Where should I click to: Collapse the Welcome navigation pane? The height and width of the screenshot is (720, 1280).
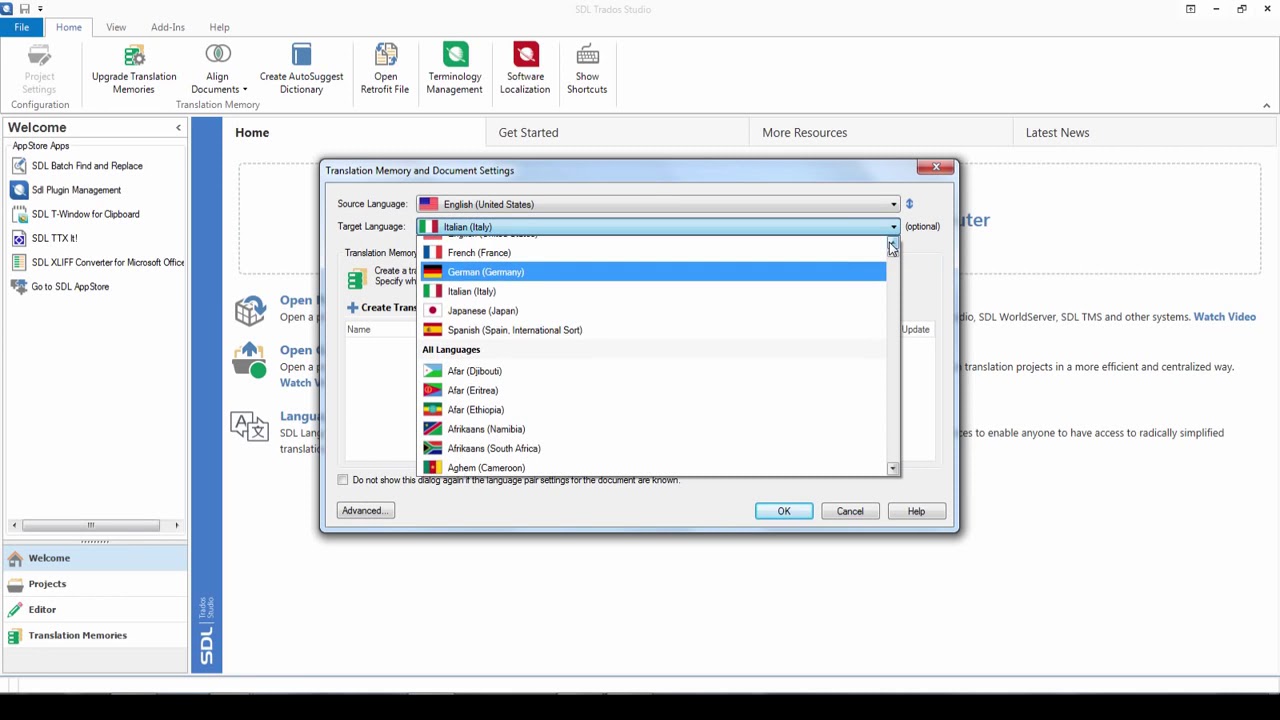pos(178,128)
